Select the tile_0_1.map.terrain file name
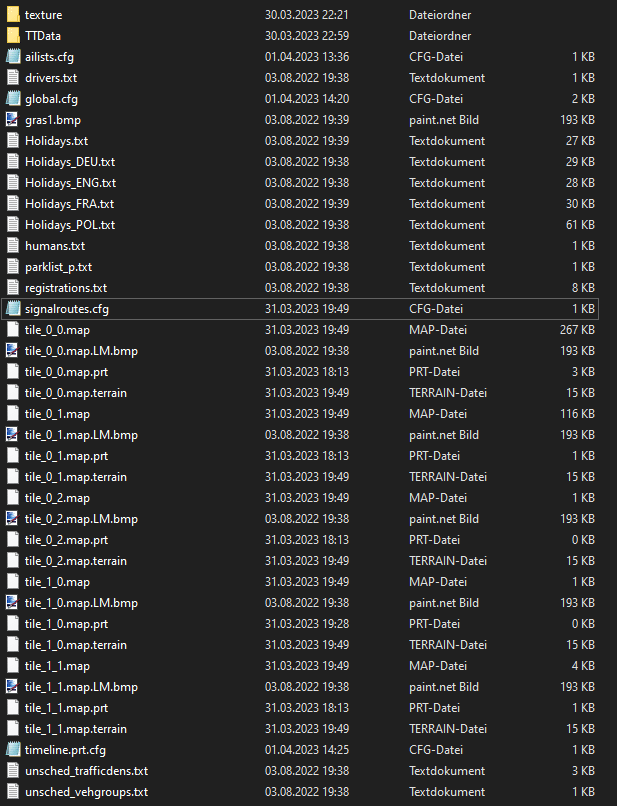The width and height of the screenshot is (617, 806). coord(76,477)
